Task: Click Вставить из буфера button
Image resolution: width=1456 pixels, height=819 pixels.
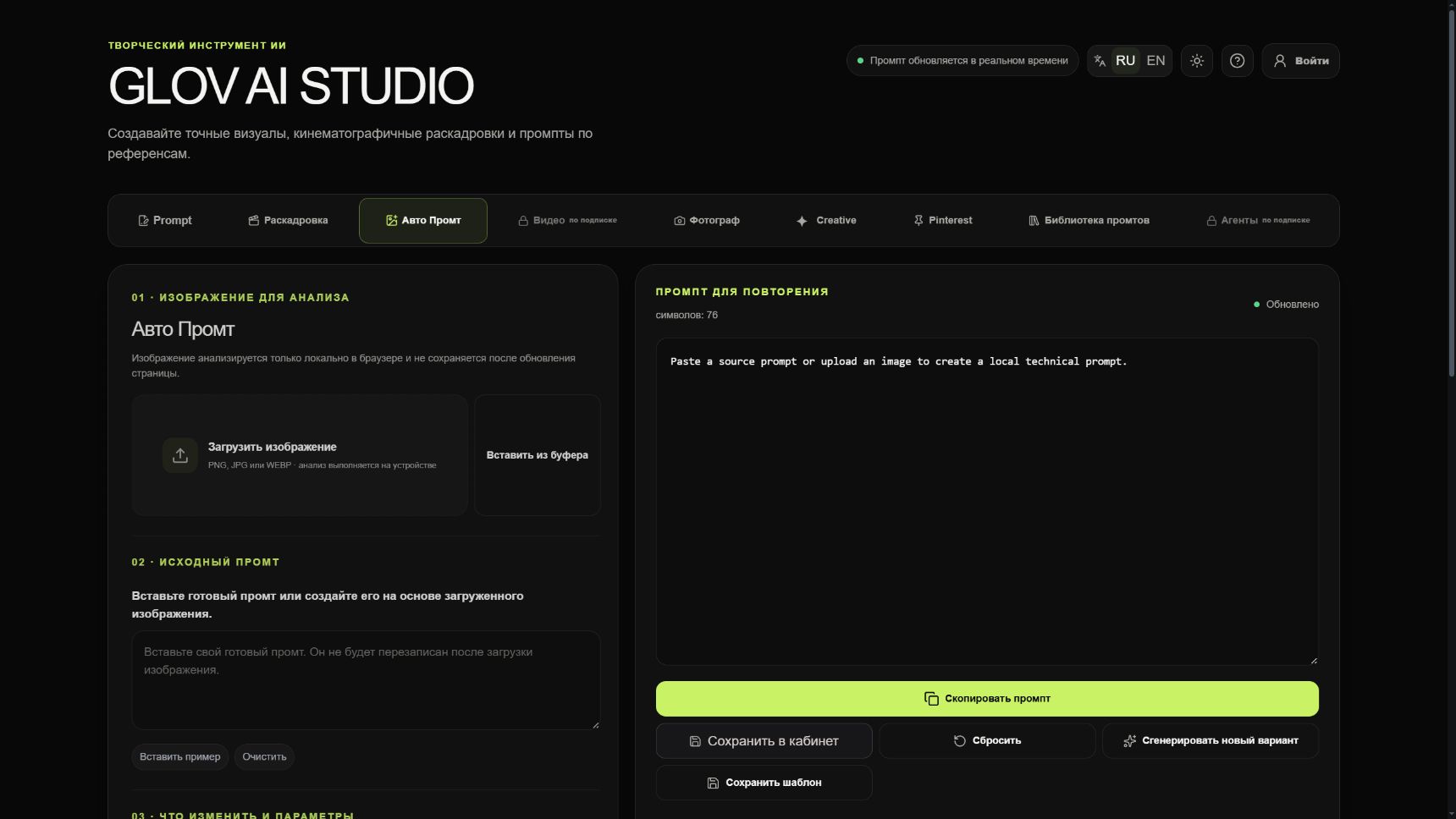Action: (538, 455)
